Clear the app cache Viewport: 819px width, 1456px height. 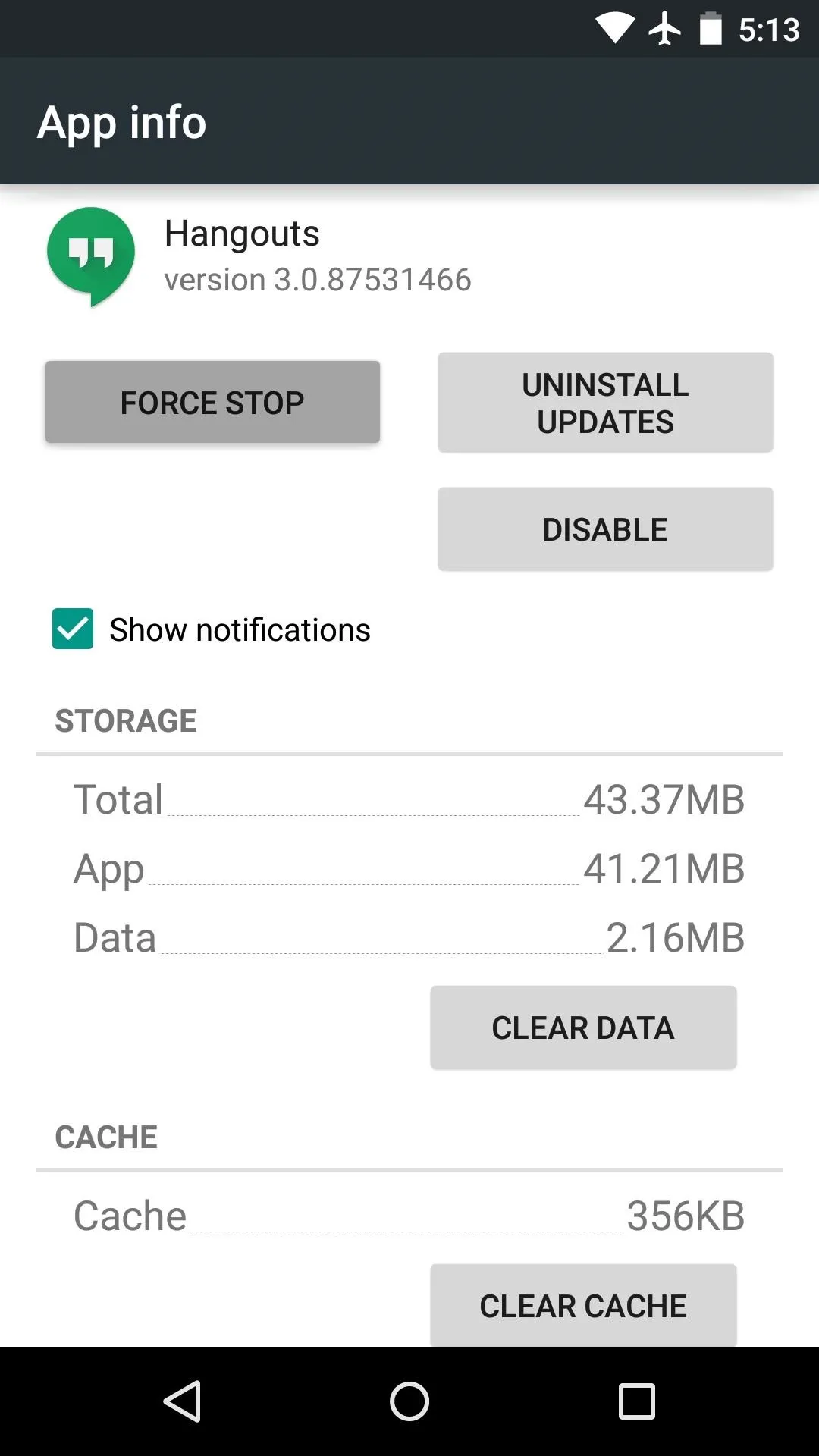(x=583, y=1305)
